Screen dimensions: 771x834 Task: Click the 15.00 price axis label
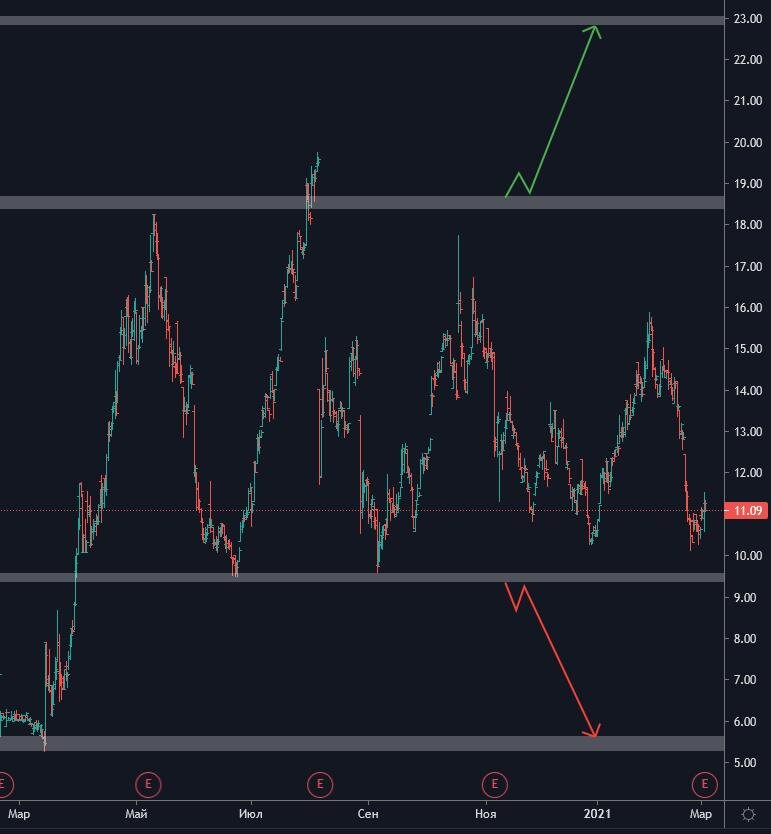click(x=748, y=348)
